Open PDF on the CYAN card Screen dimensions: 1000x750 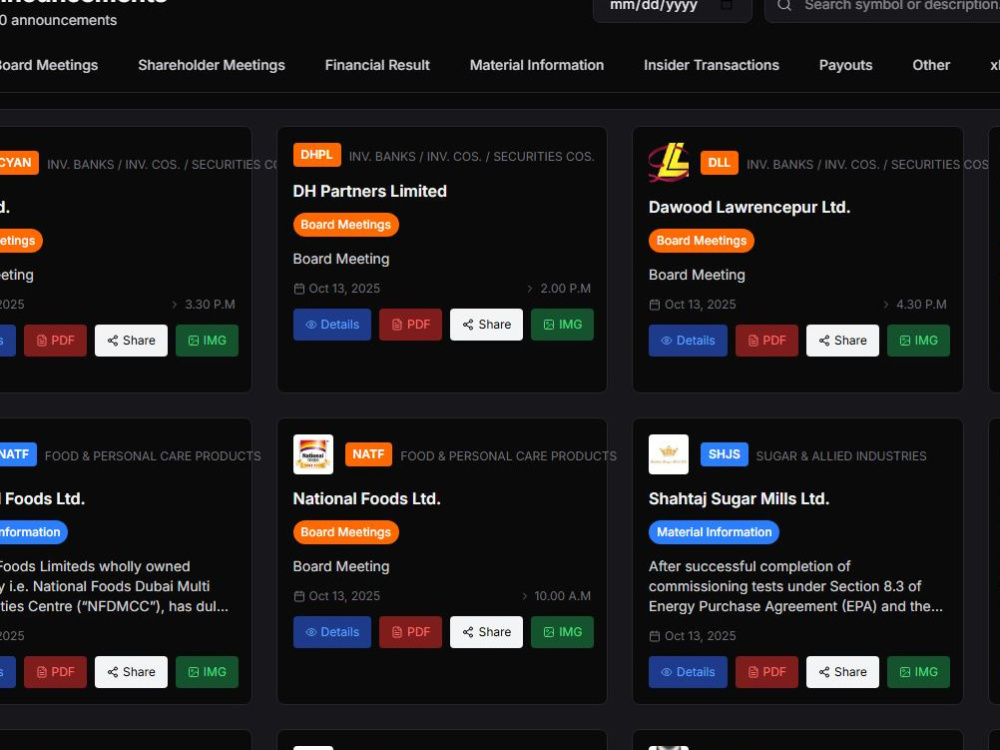tap(55, 341)
